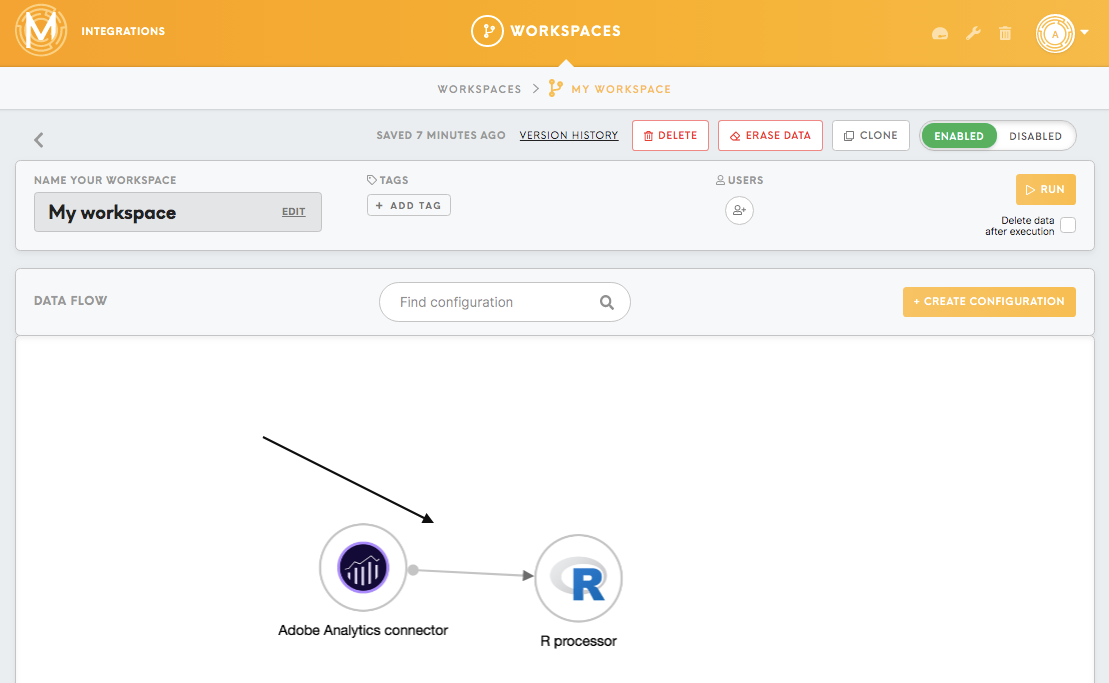This screenshot has height=683, width=1109.
Task: Select the Adobe Analytics connector node
Action: pyautogui.click(x=363, y=567)
